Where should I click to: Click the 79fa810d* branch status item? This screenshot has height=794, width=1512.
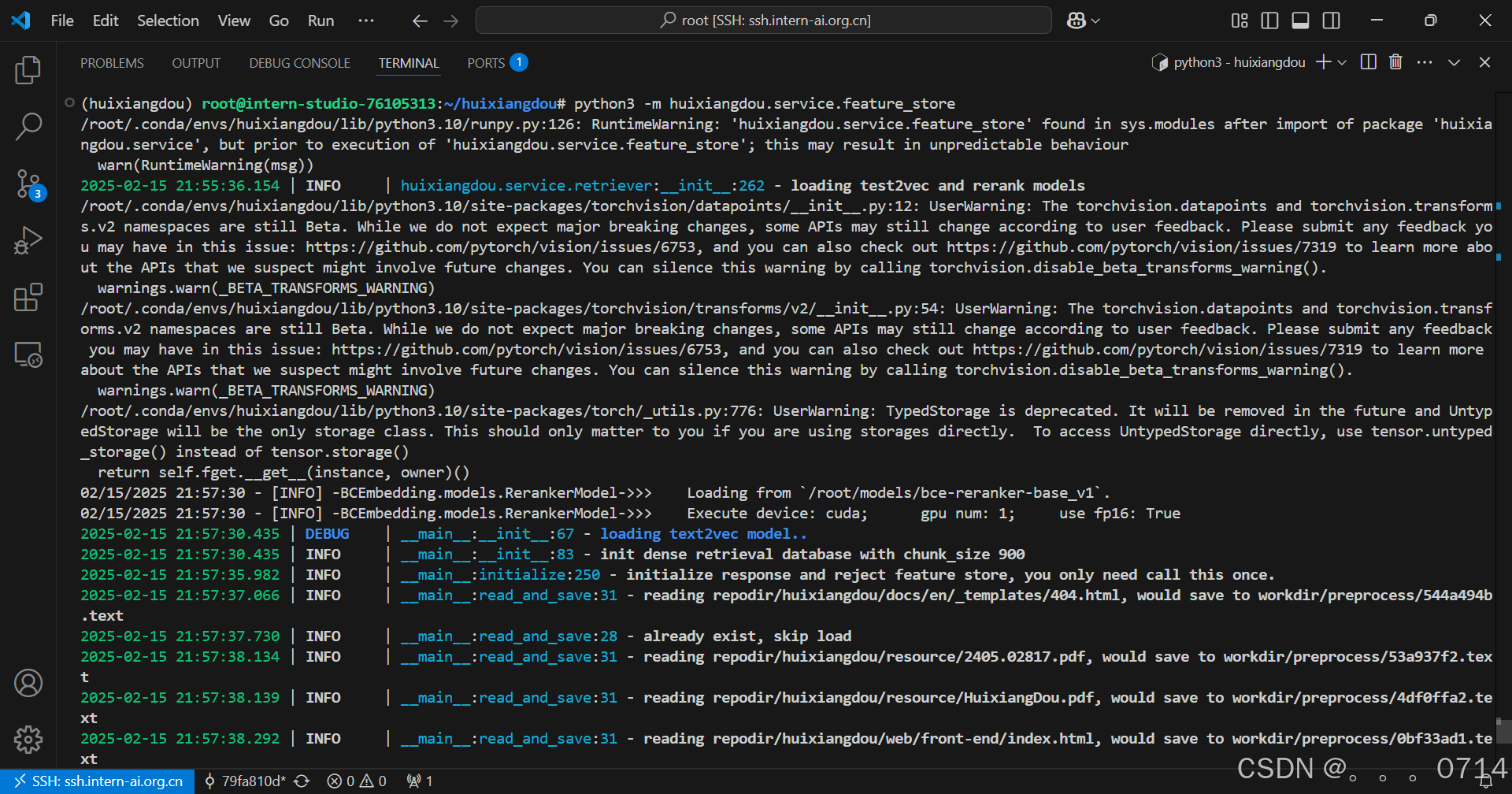tap(245, 781)
